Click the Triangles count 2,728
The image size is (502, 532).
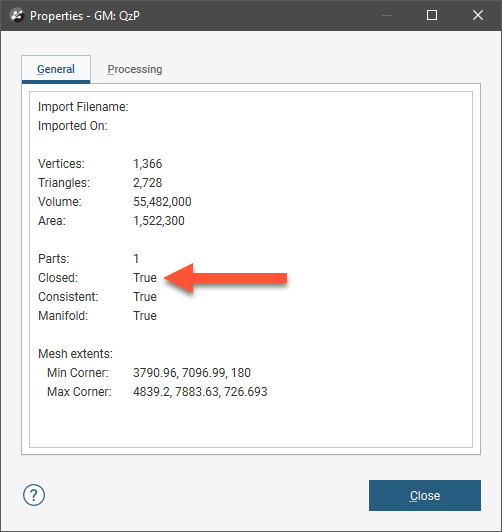coord(148,183)
